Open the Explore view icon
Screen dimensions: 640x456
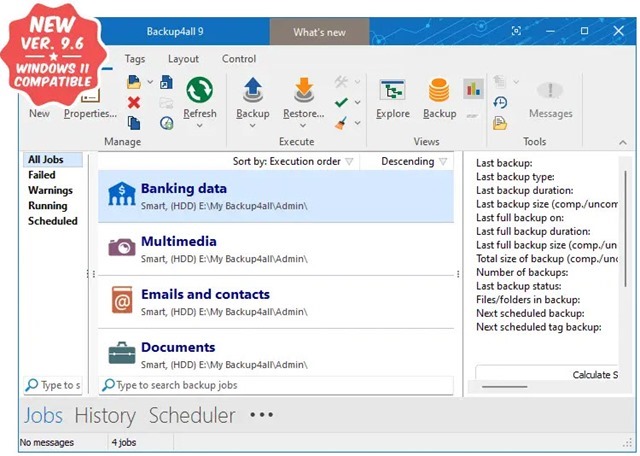click(x=392, y=91)
